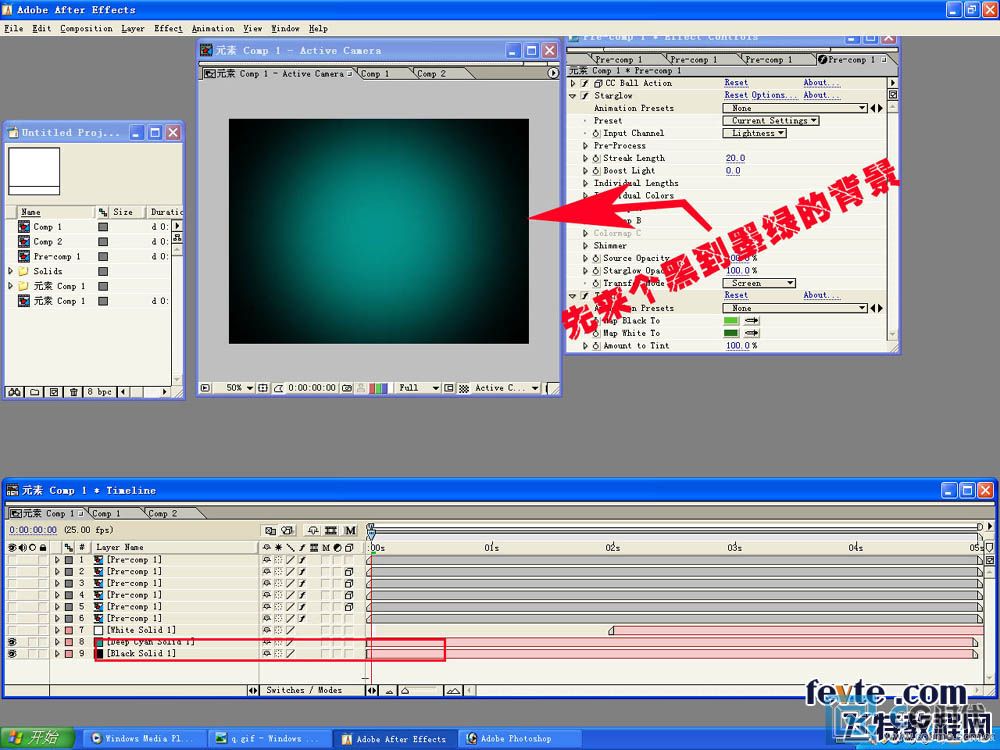Open 50% magnification dropdown
This screenshot has width=1000, height=750.
click(240, 388)
